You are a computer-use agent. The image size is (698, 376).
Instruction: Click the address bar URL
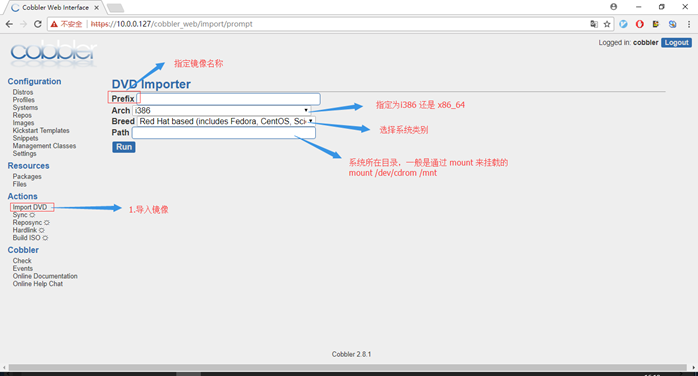171,24
